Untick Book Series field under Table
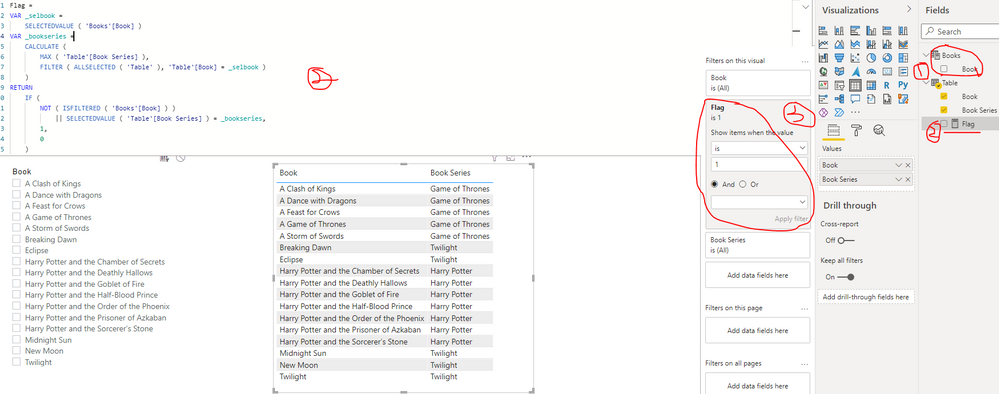This screenshot has height=394, width=999. 944,110
